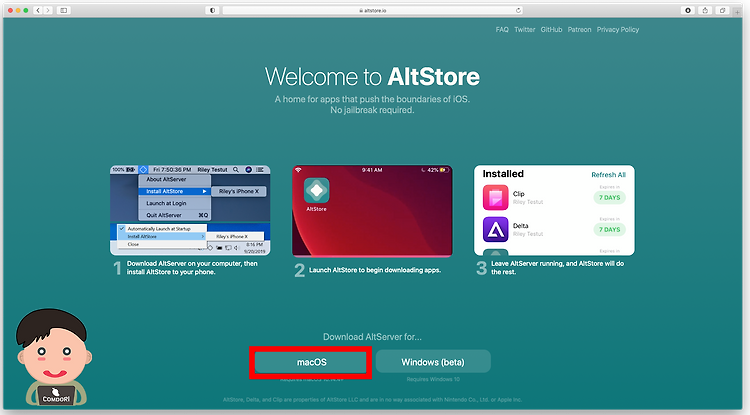Click the 7 DAYS badge beside Delta
The width and height of the screenshot is (750, 415).
tap(609, 229)
